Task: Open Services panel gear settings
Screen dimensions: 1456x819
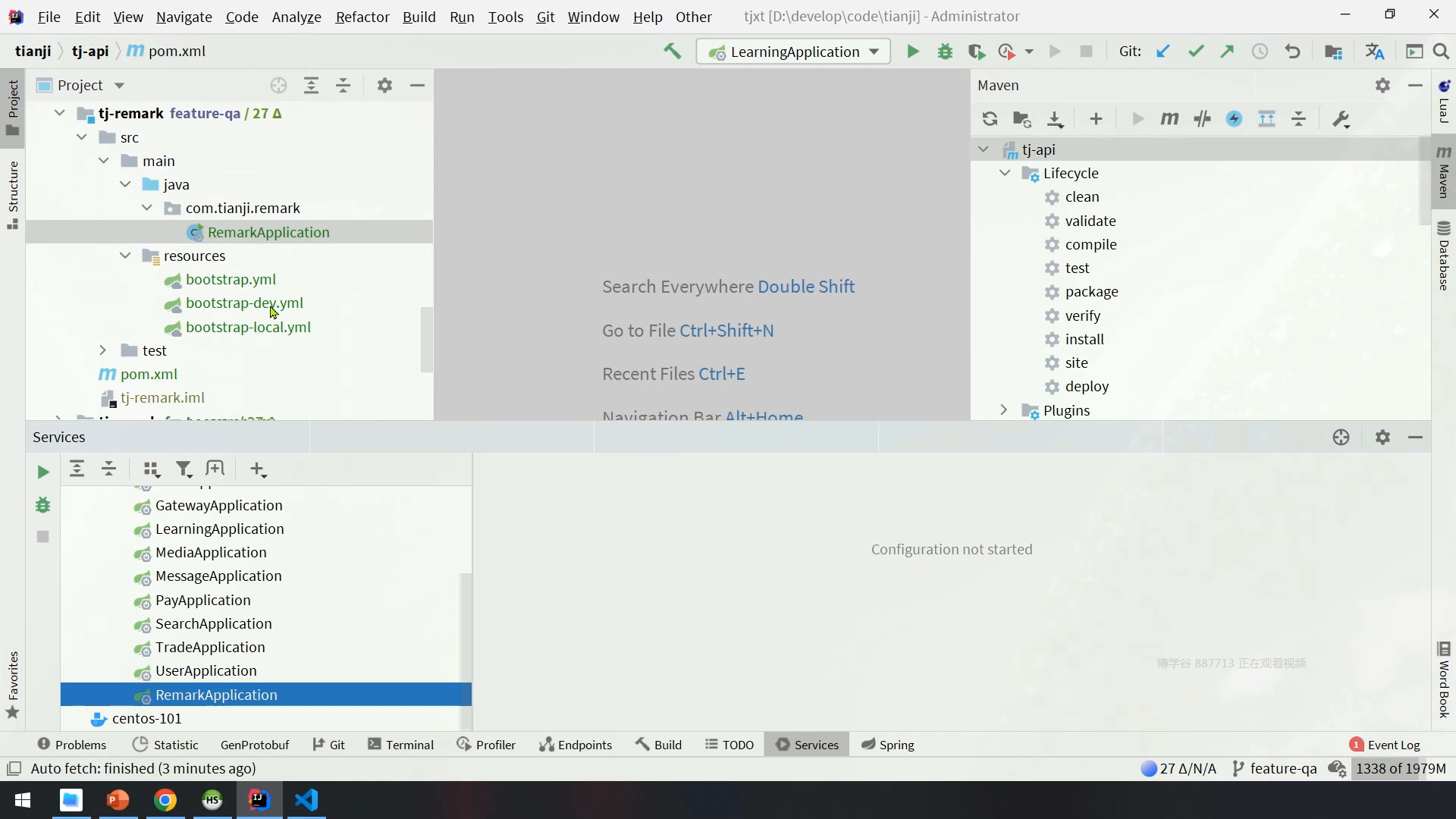Action: pyautogui.click(x=1382, y=438)
